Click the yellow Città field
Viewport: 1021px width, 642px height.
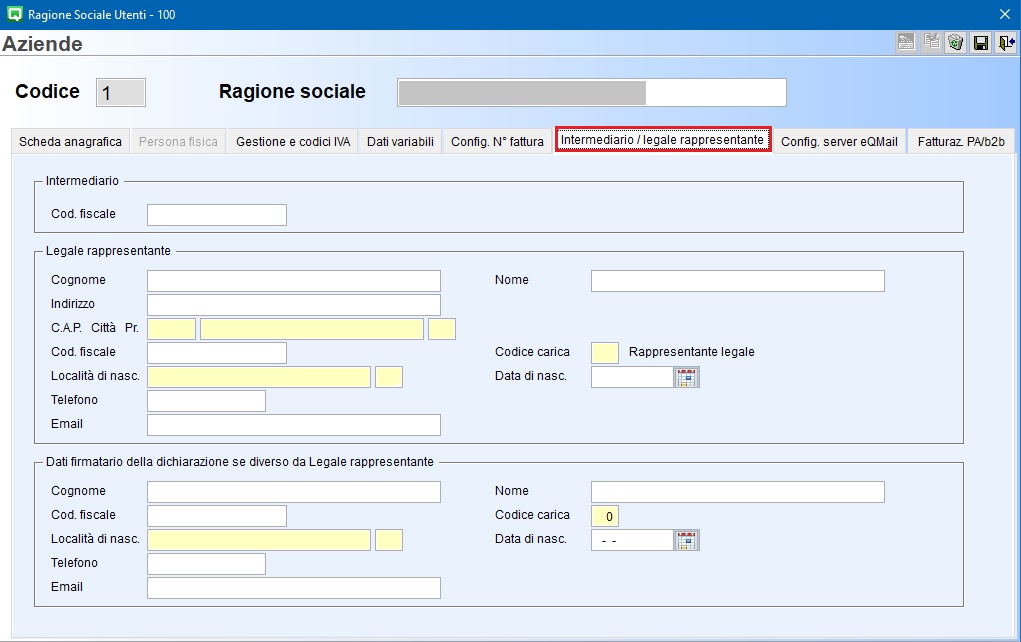(x=312, y=329)
